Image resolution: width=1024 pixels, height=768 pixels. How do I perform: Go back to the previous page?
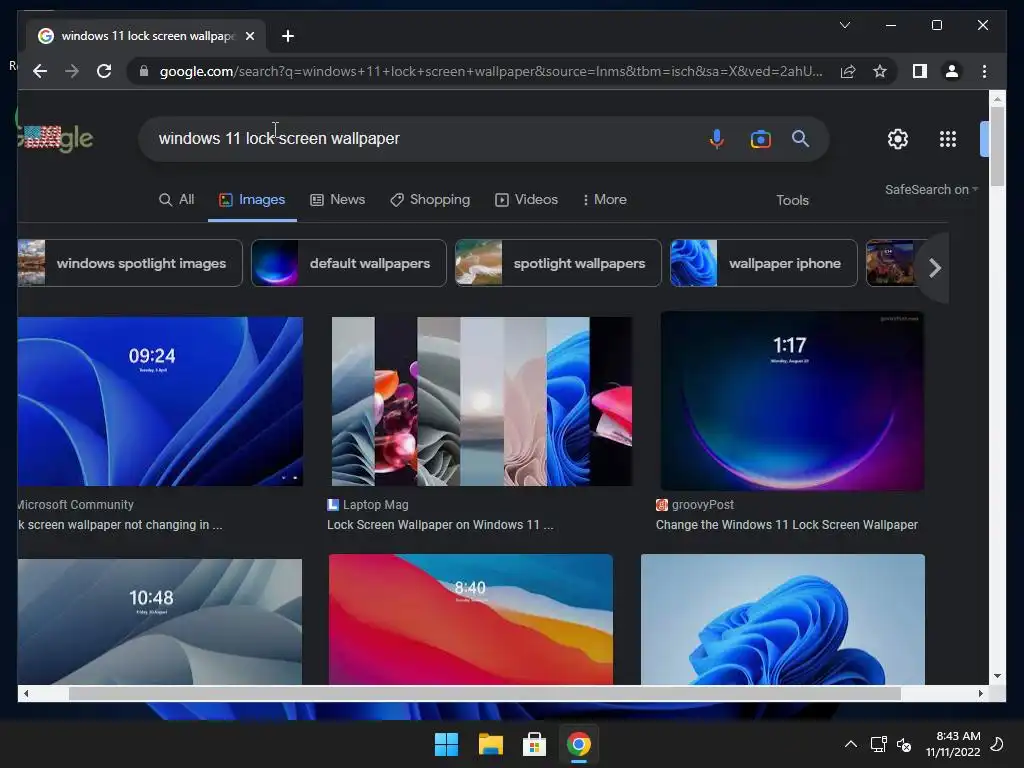pos(40,71)
